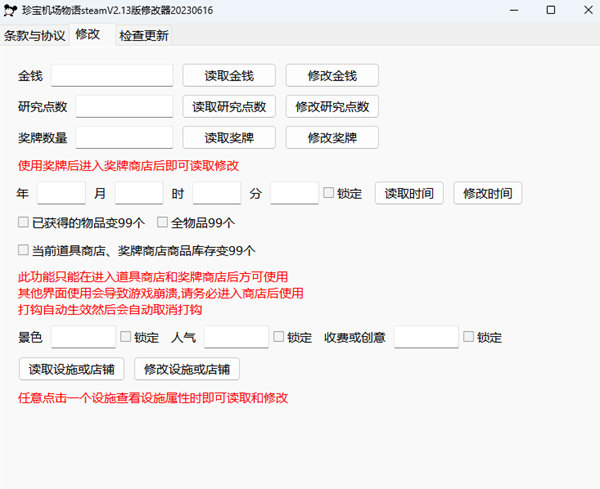Viewport: 600px width, 489px height.
Task: Focus the 月 input field
Action: (x=139, y=193)
